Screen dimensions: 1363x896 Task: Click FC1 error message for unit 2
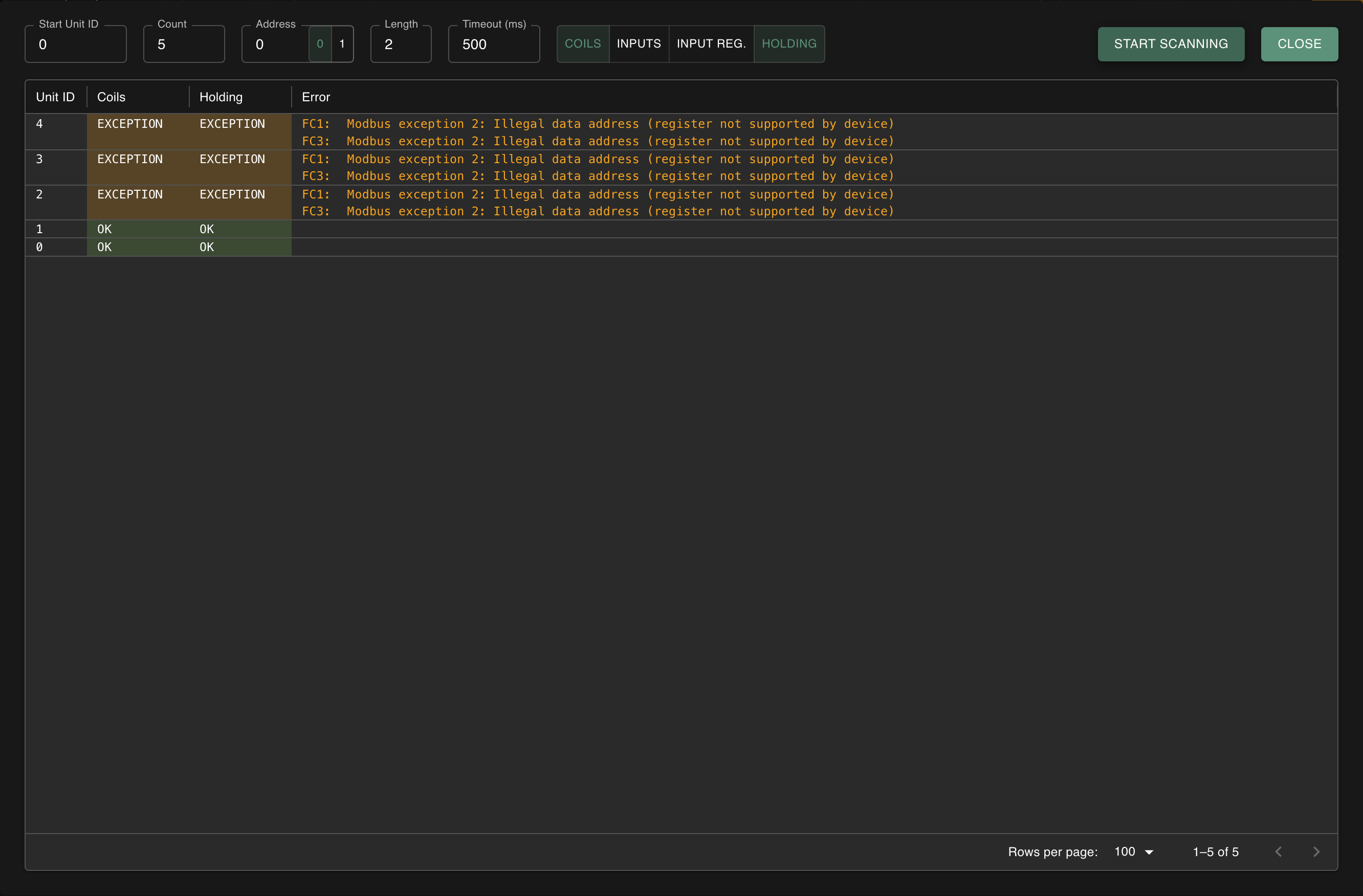[597, 194]
